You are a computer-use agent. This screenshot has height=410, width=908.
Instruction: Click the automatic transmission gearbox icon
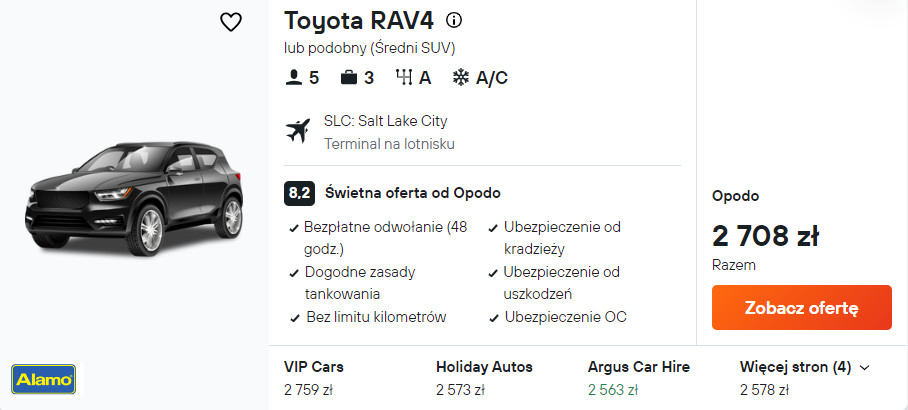[404, 77]
